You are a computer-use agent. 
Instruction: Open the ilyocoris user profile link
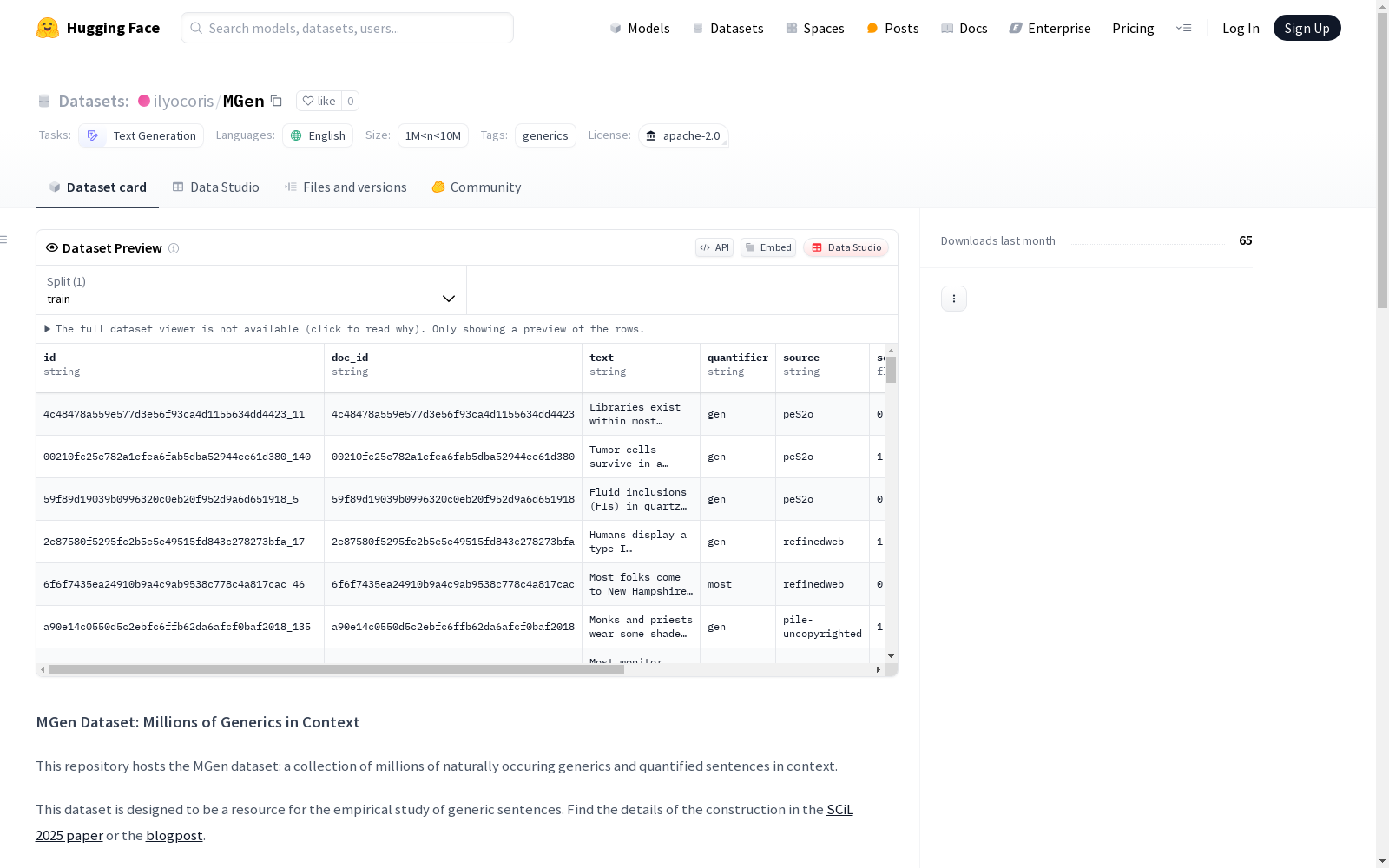pos(183,101)
